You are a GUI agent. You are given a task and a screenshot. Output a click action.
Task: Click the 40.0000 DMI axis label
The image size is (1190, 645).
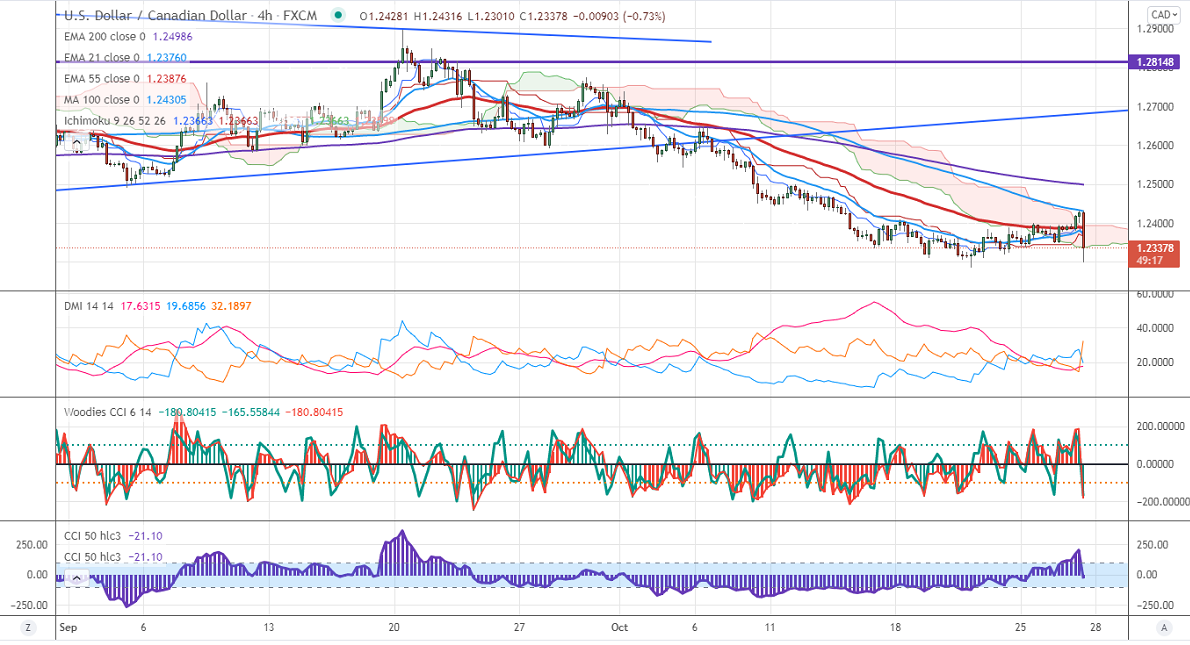click(x=1154, y=328)
